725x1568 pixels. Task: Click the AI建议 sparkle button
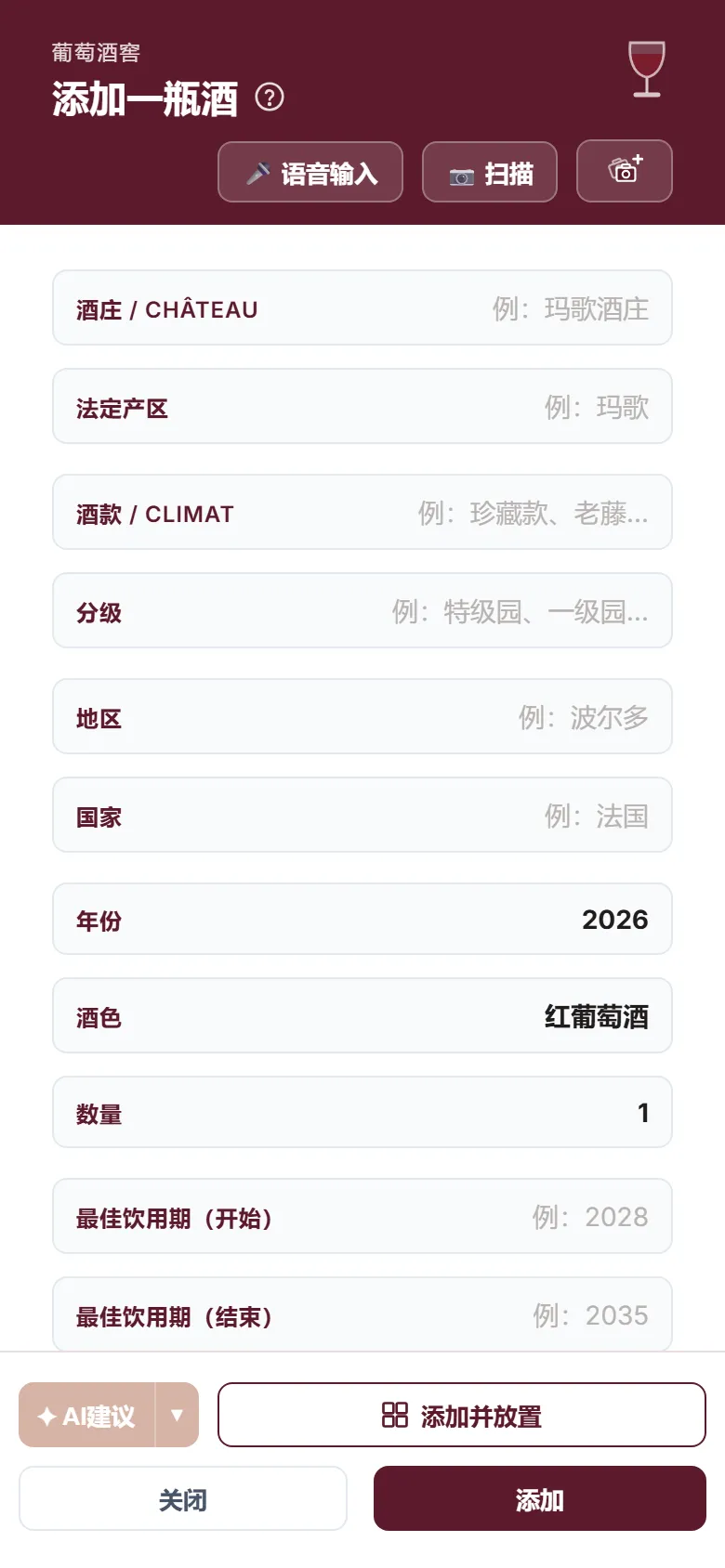pyautogui.click(x=86, y=1415)
